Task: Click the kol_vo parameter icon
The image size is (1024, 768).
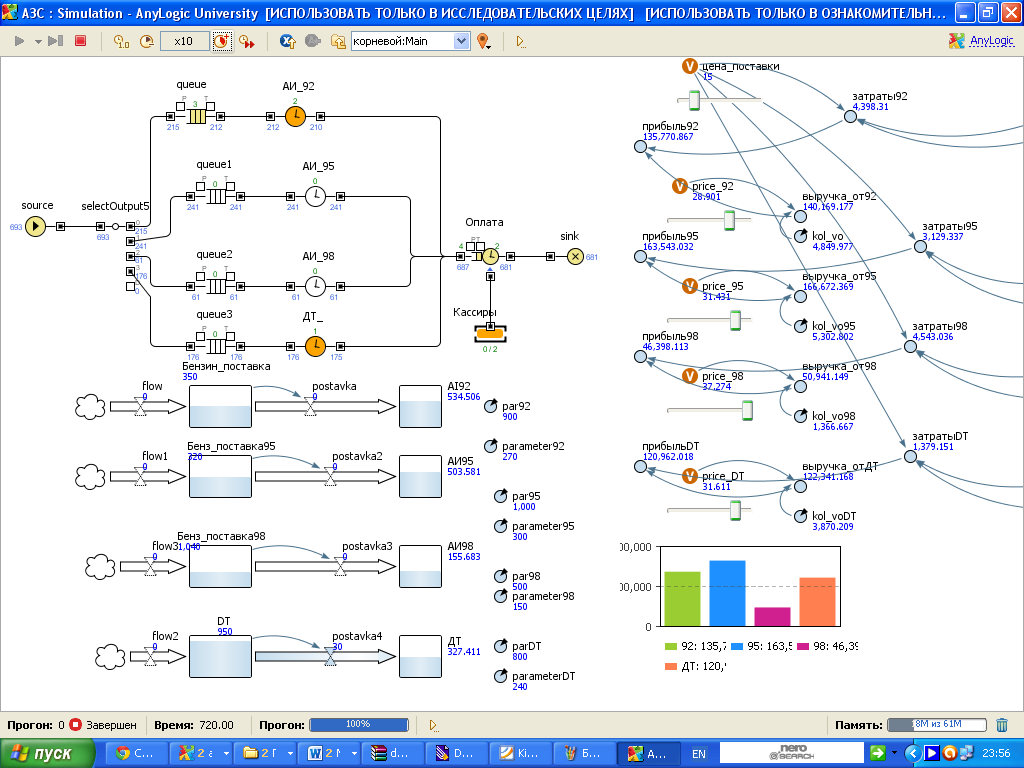Action: point(801,236)
